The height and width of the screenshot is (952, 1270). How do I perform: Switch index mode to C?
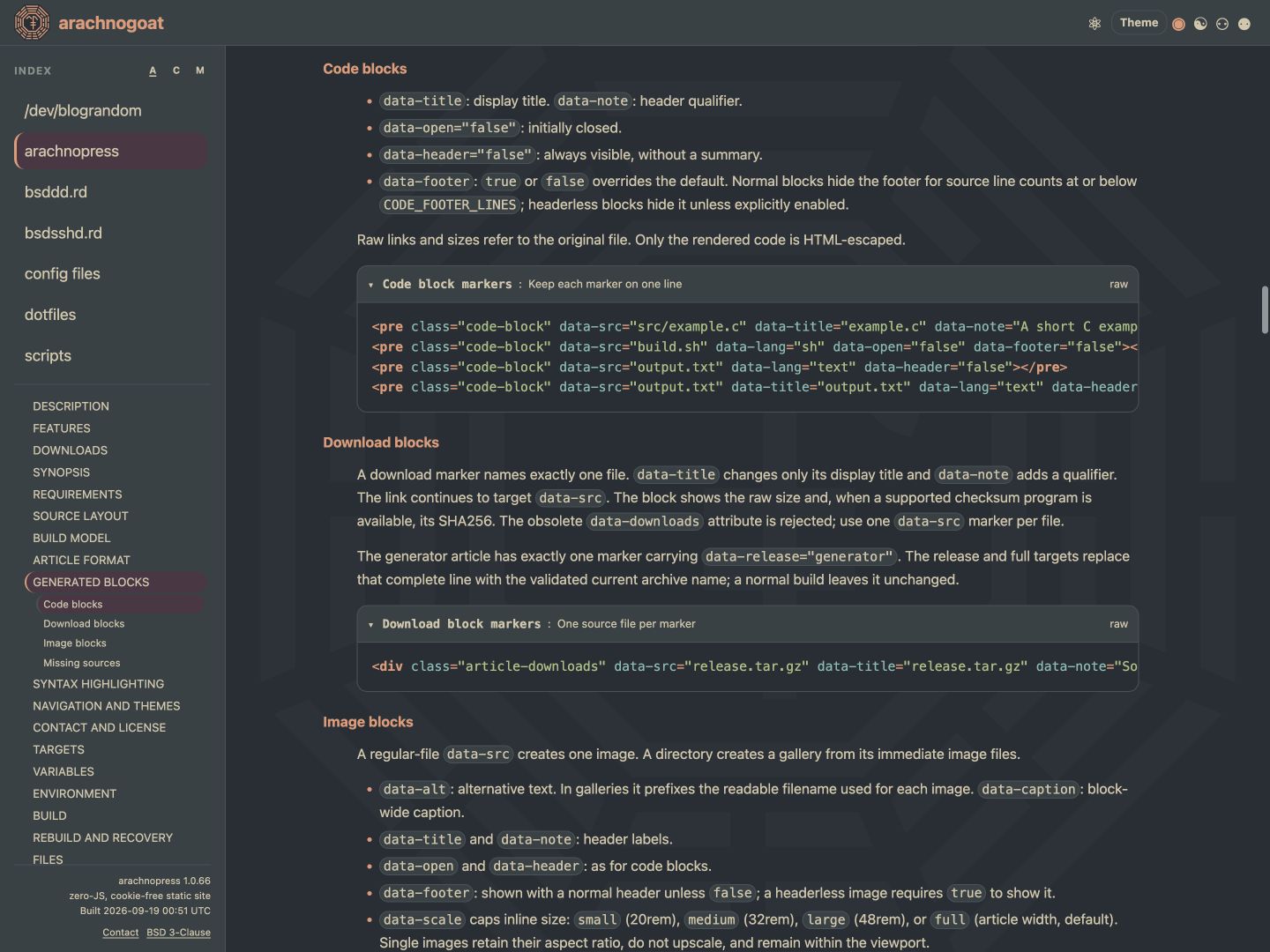click(176, 71)
